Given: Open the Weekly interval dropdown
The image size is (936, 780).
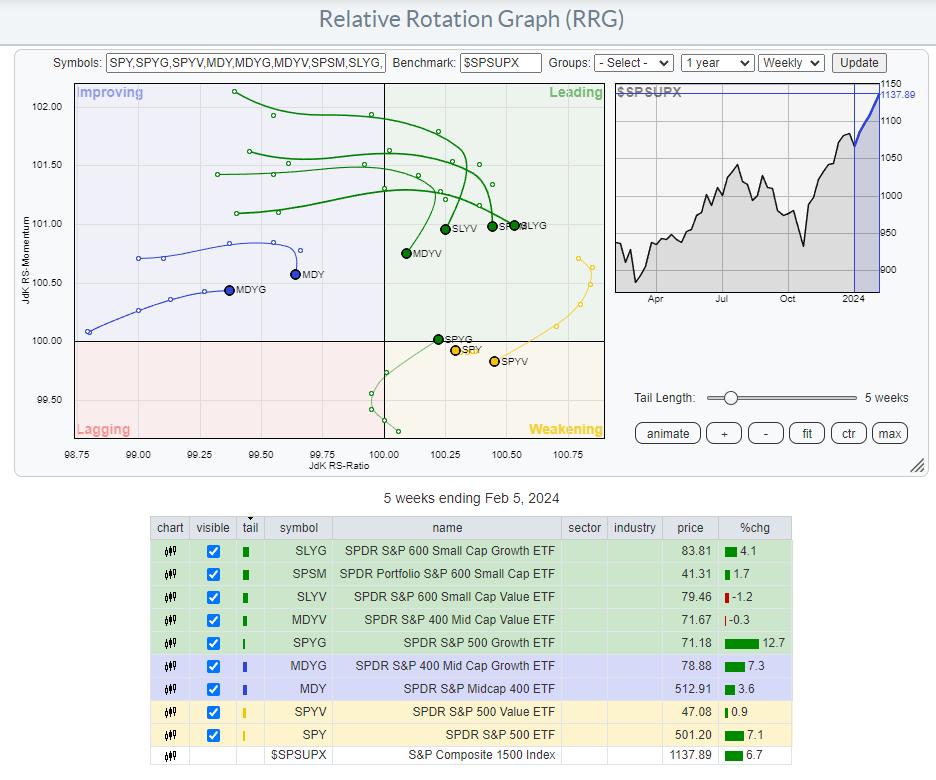Looking at the screenshot, I should click(x=791, y=62).
